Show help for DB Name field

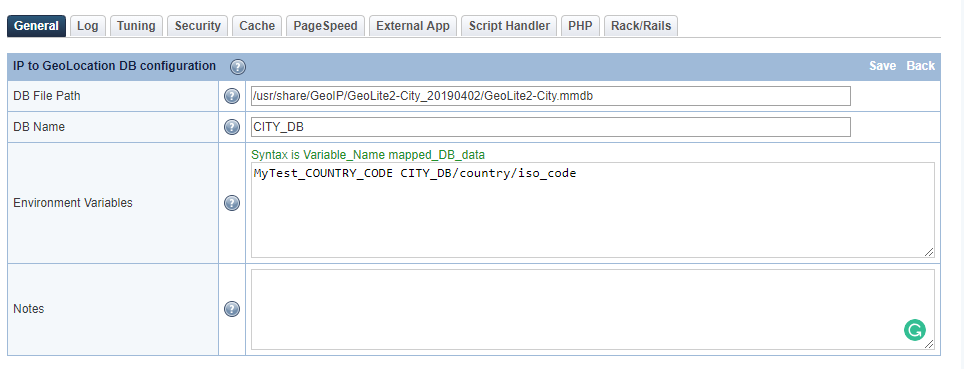tap(231, 127)
